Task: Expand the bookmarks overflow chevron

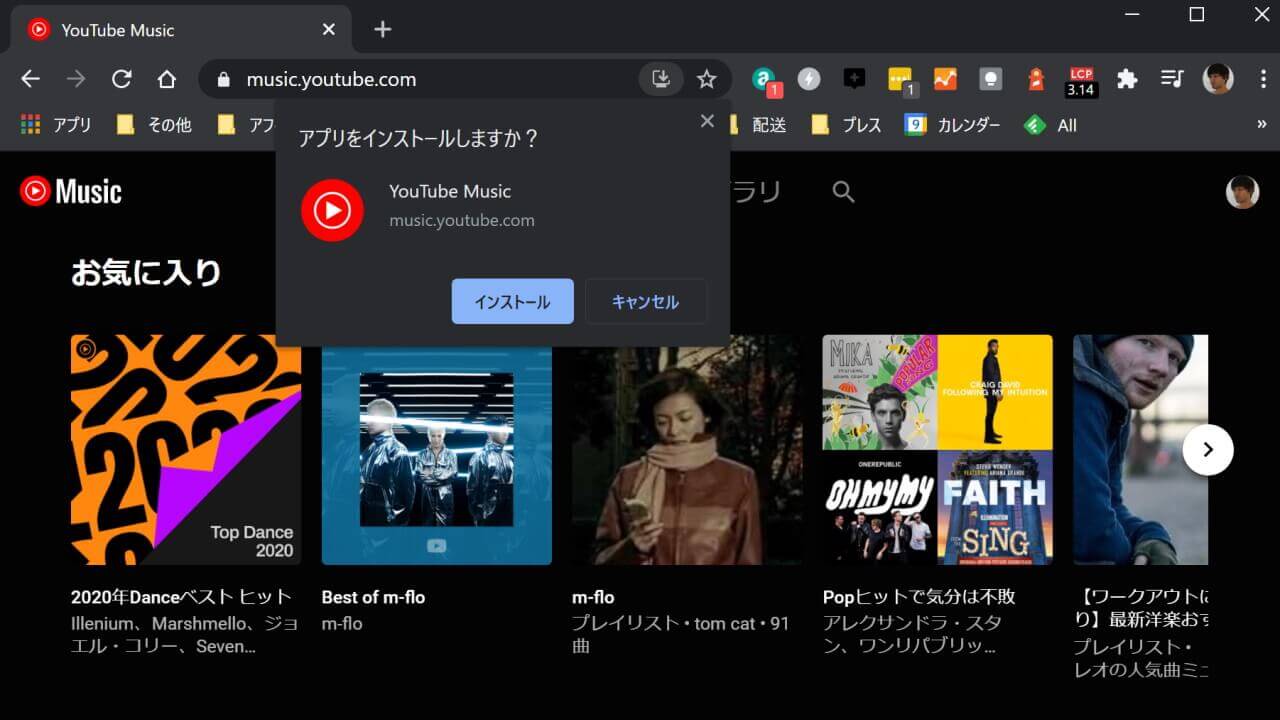Action: click(1262, 124)
